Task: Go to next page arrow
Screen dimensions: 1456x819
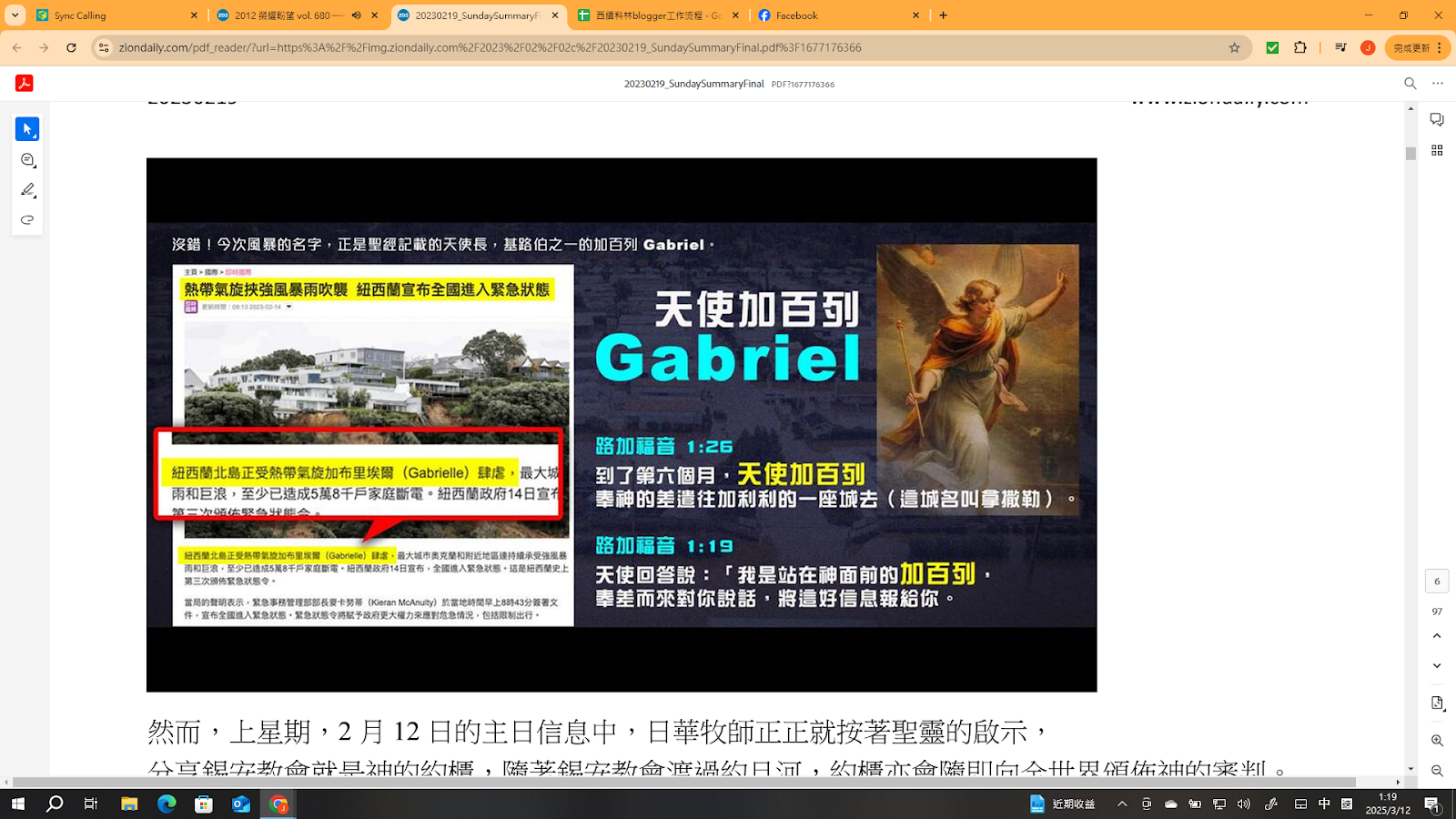Action: pyautogui.click(x=1437, y=666)
